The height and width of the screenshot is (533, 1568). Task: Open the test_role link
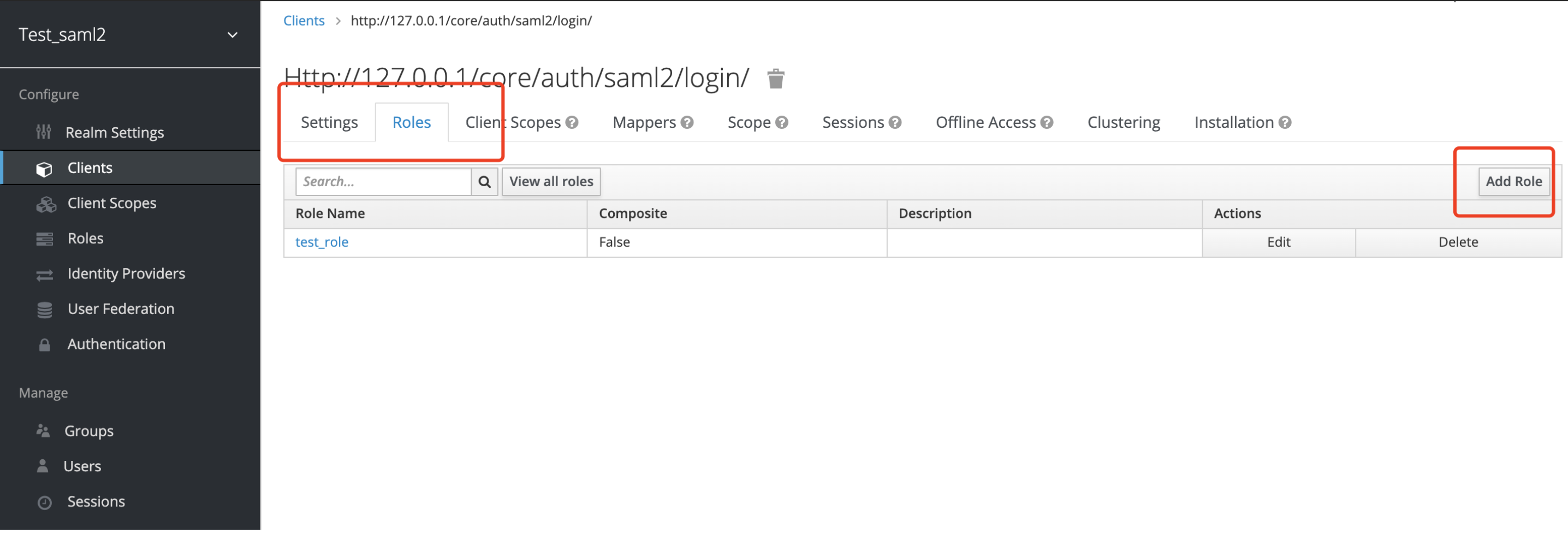[322, 242]
